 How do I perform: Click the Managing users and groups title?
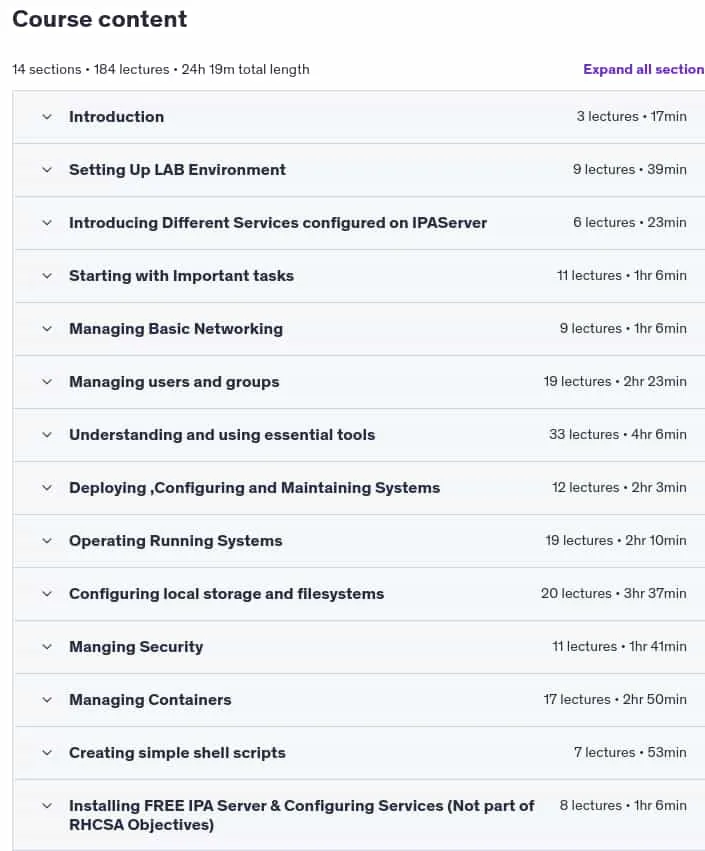tap(174, 382)
